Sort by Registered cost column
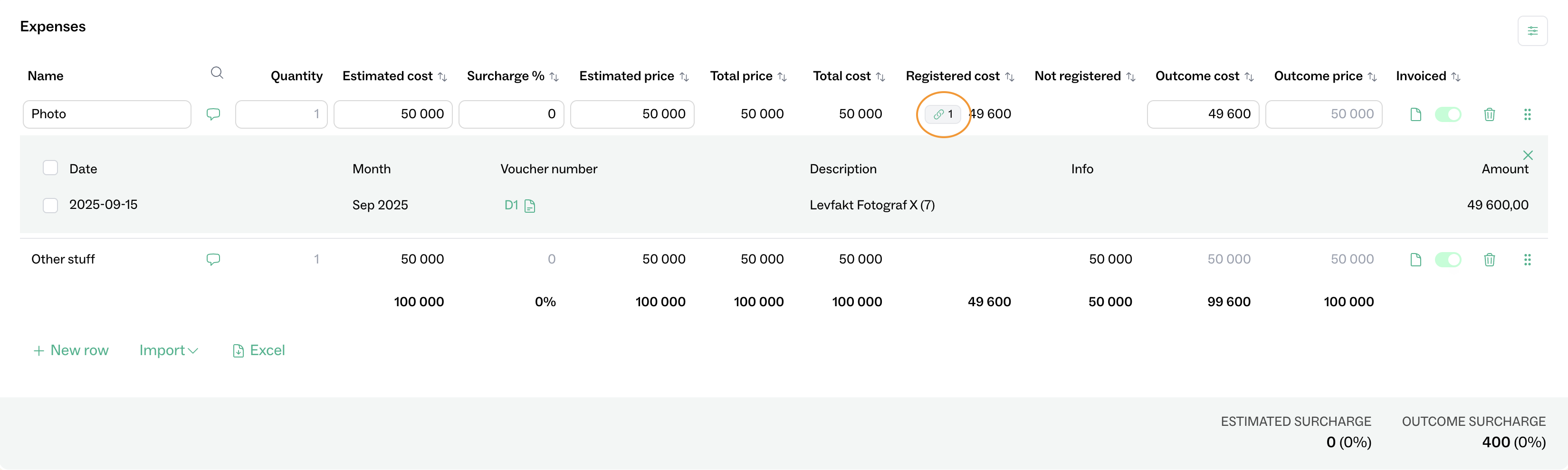Image resolution: width=1568 pixels, height=470 pixels. (1009, 77)
